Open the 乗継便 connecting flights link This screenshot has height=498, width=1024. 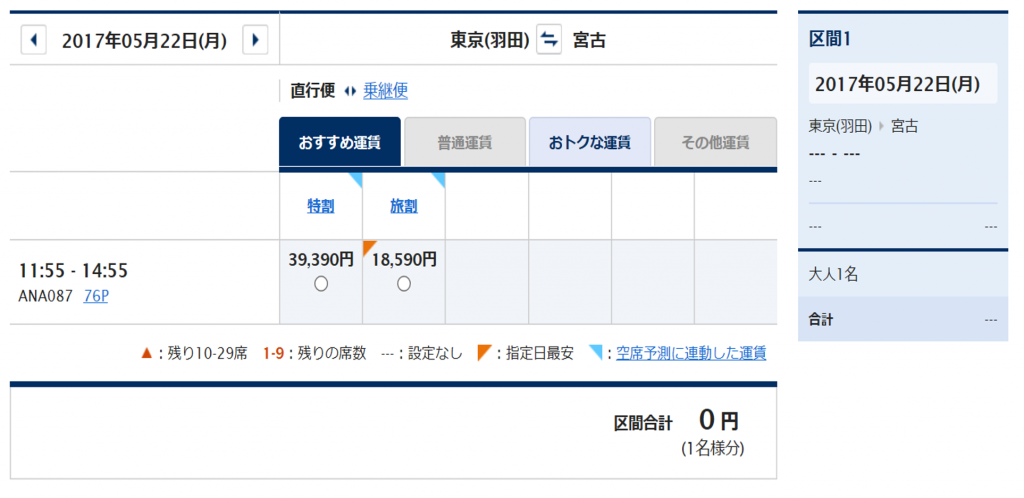385,91
